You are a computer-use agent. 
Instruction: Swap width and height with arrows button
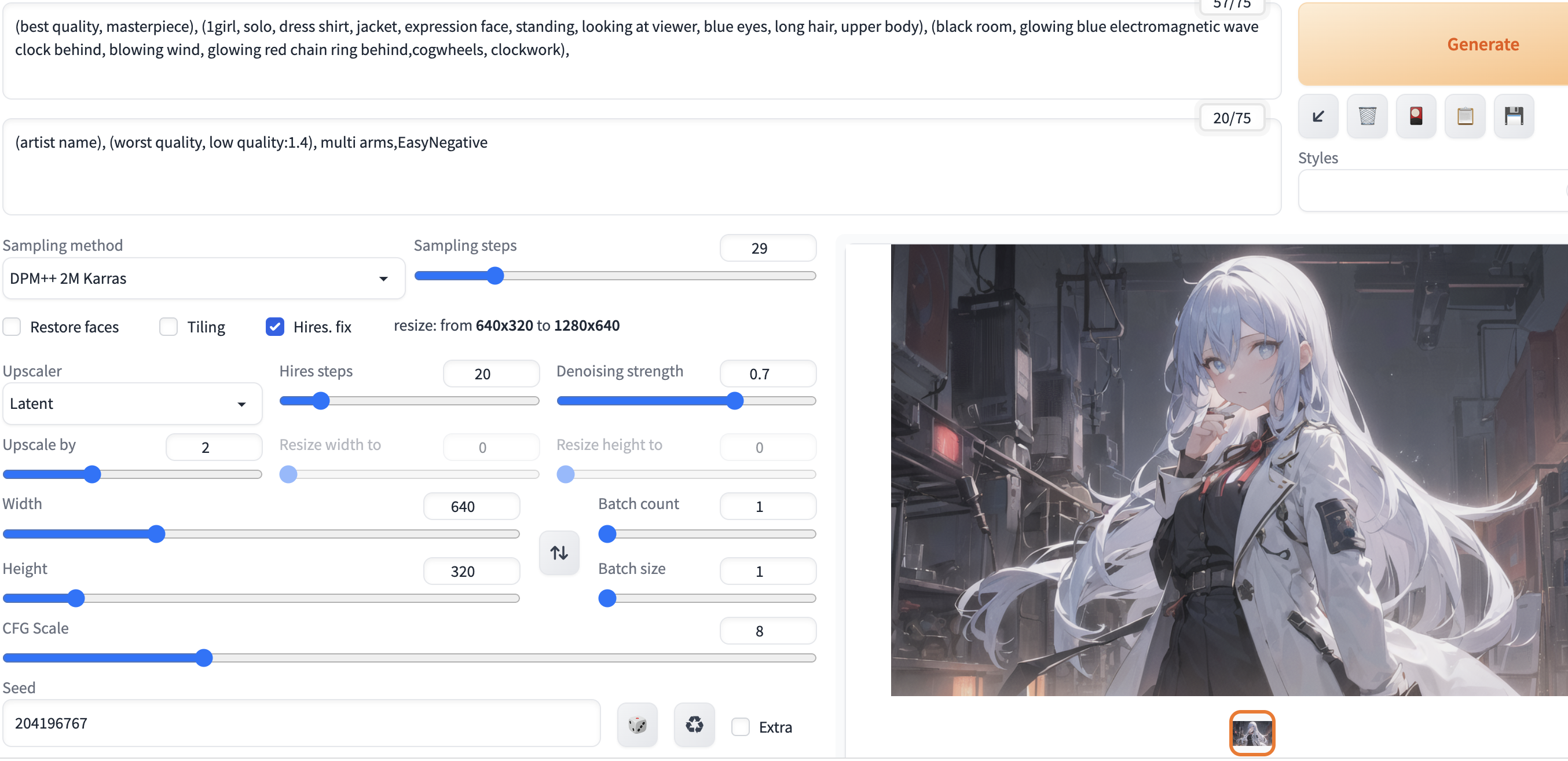(x=559, y=553)
